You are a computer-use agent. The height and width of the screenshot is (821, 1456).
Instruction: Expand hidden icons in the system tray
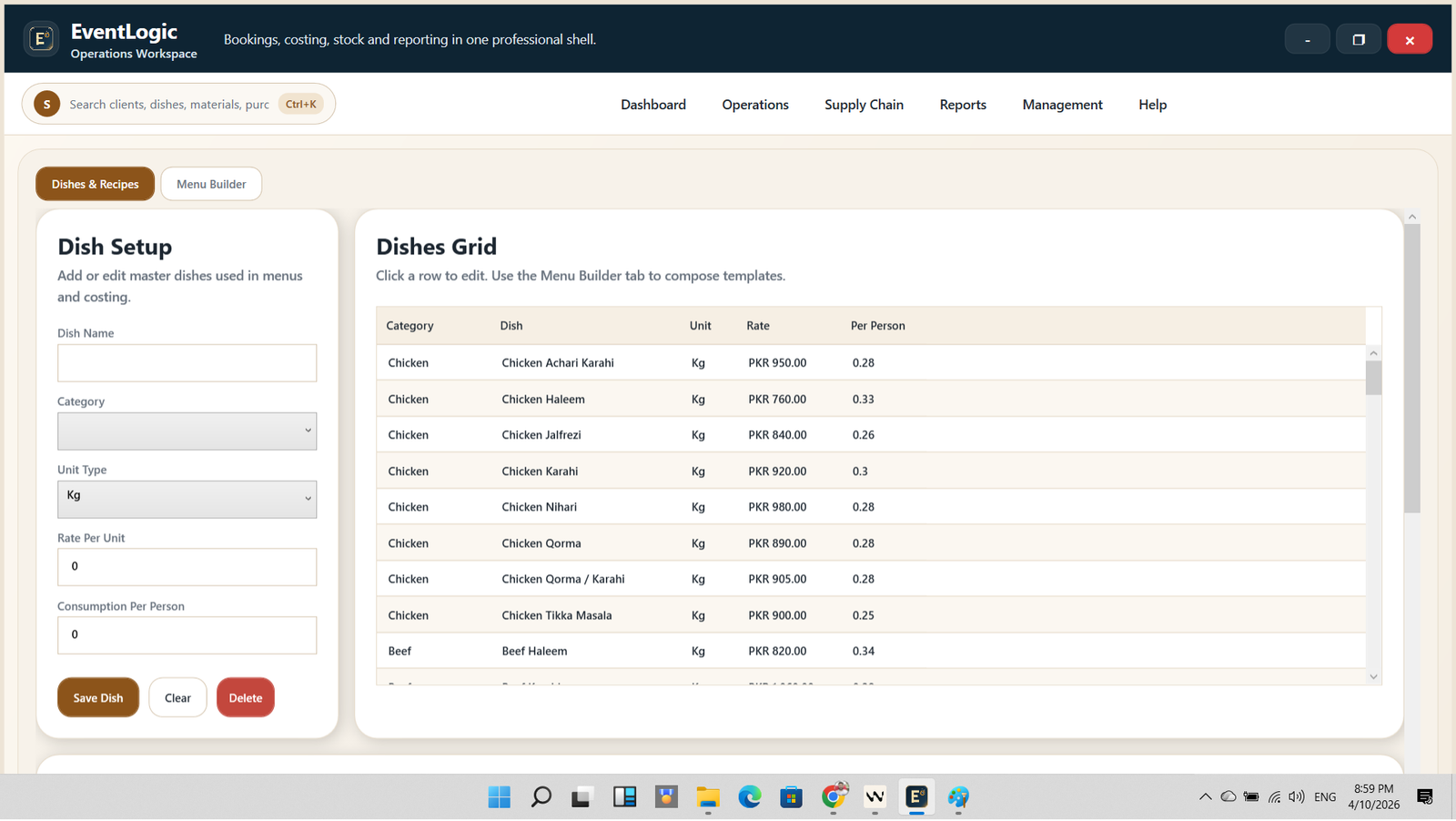[x=1205, y=796]
